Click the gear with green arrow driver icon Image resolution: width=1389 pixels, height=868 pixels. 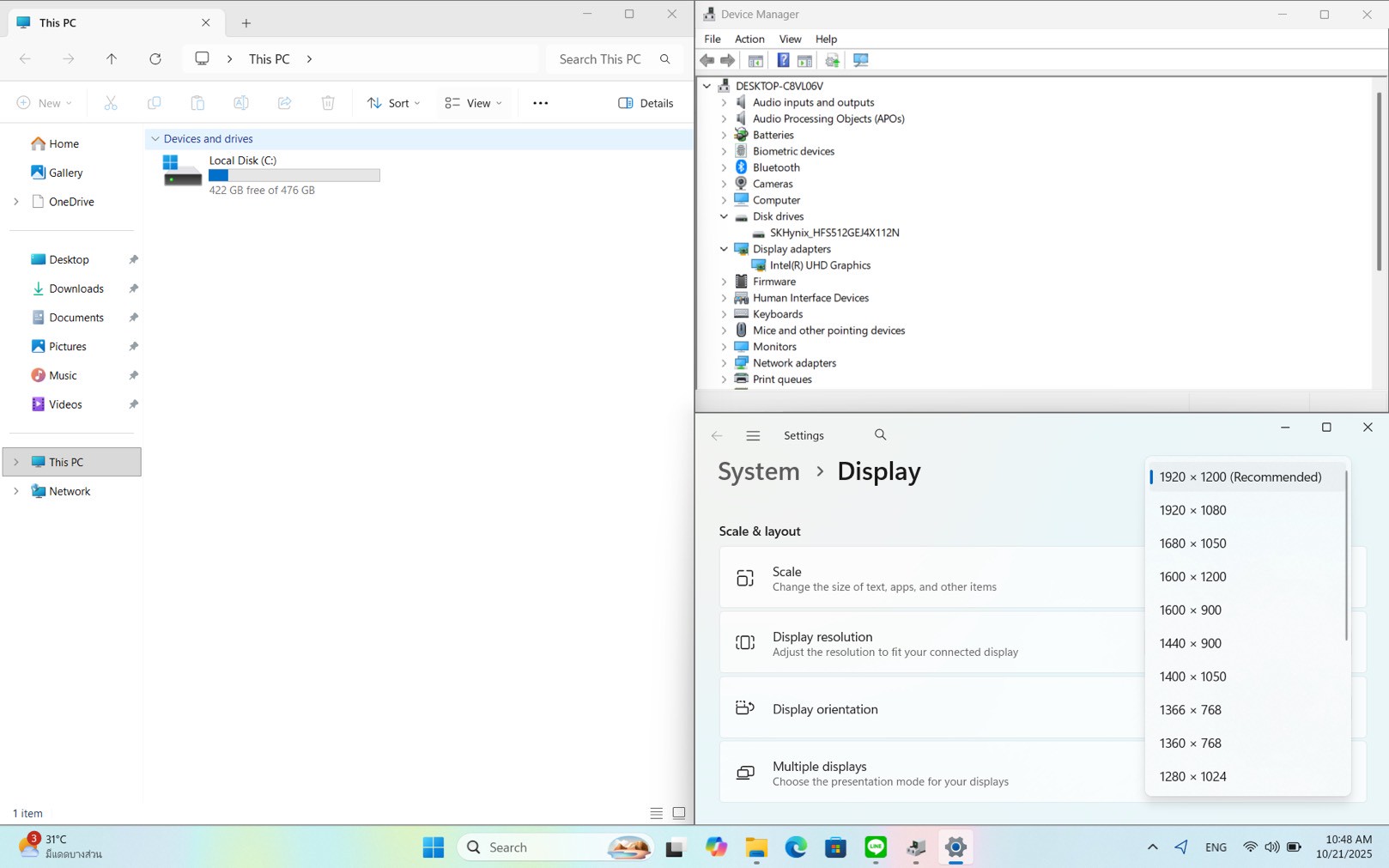click(x=832, y=60)
